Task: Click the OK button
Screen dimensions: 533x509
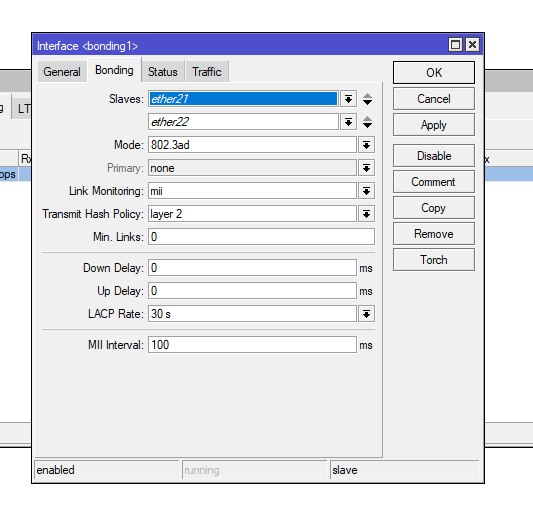Action: point(434,72)
